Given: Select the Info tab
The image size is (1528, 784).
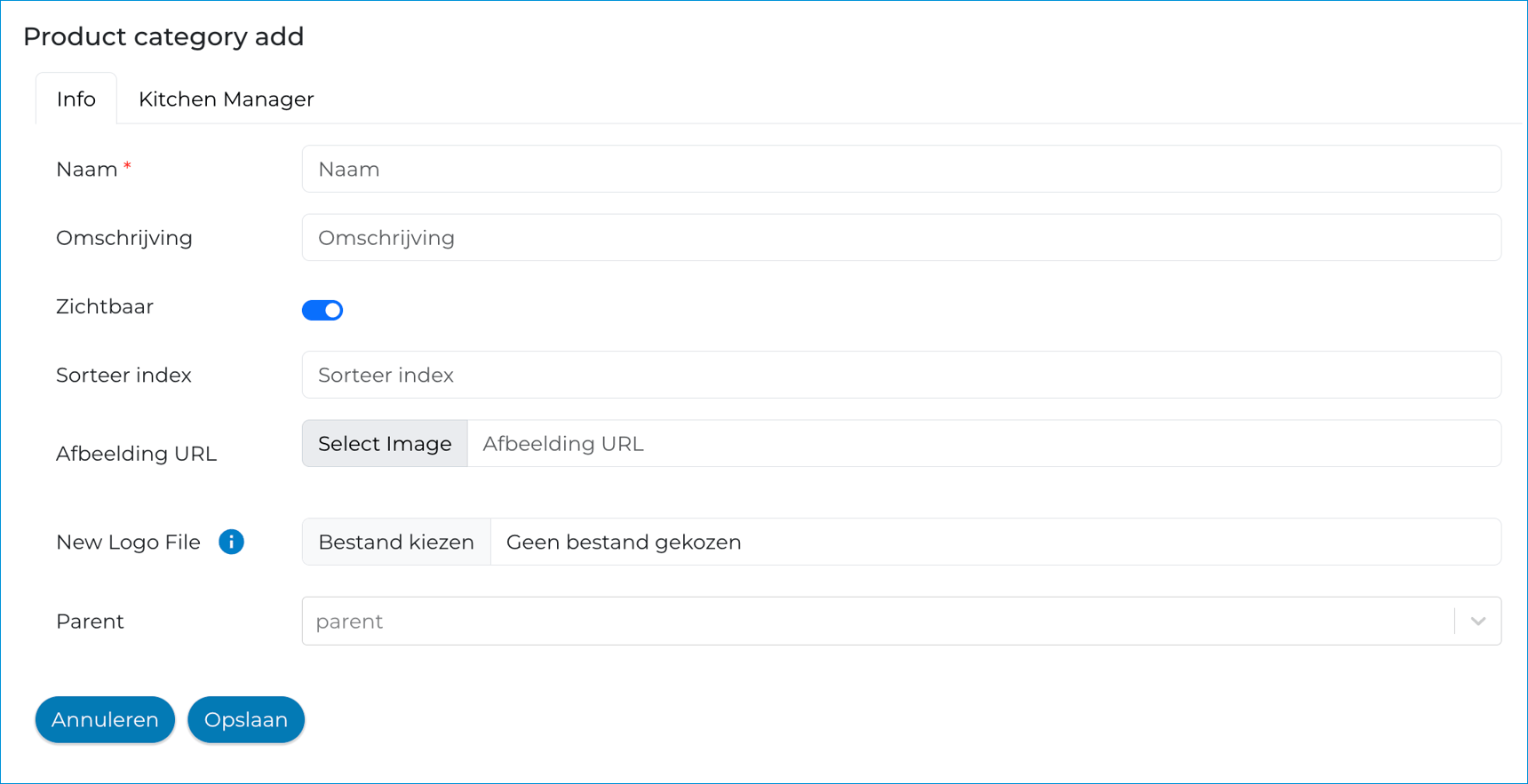Looking at the screenshot, I should (x=76, y=99).
